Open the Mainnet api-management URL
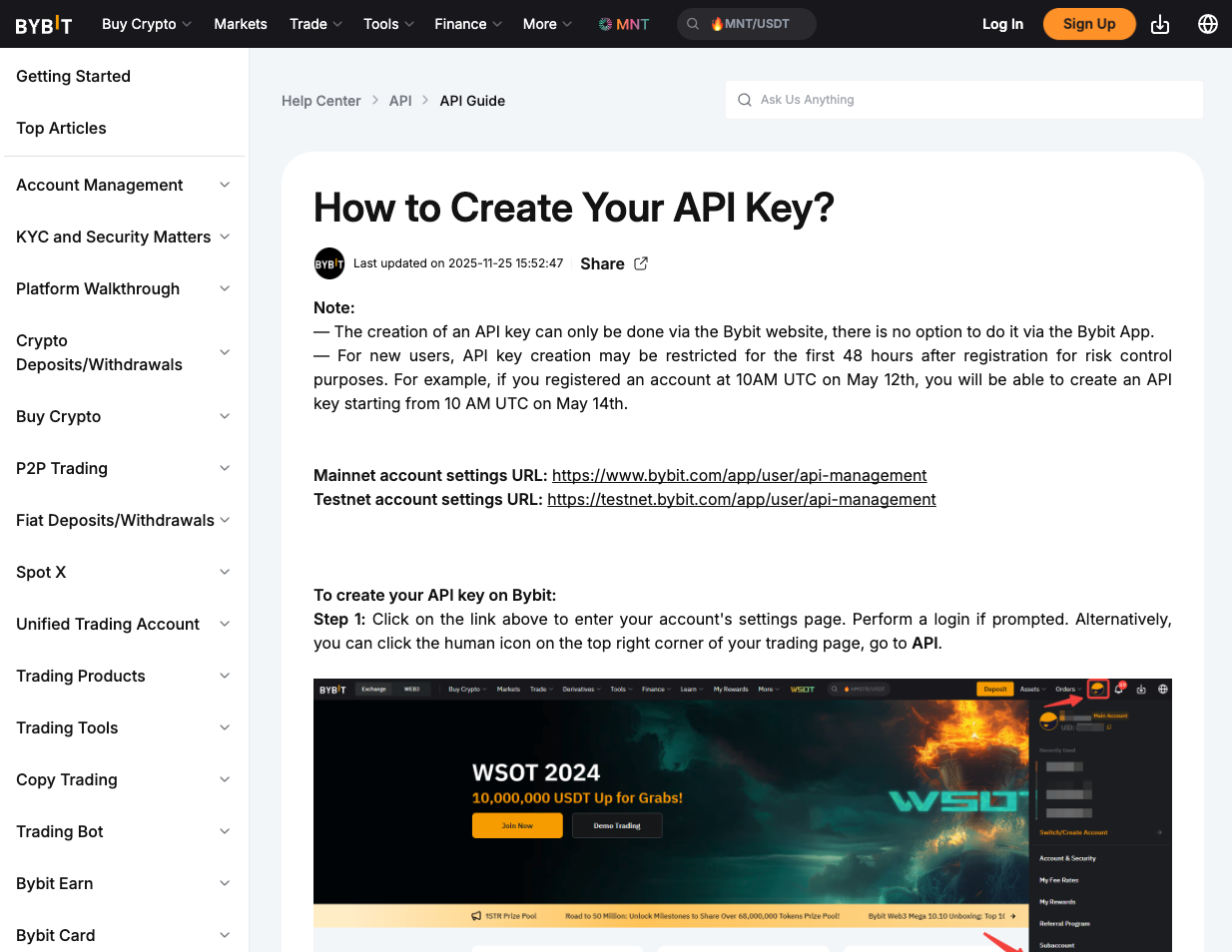The width and height of the screenshot is (1232, 952). pos(739,475)
